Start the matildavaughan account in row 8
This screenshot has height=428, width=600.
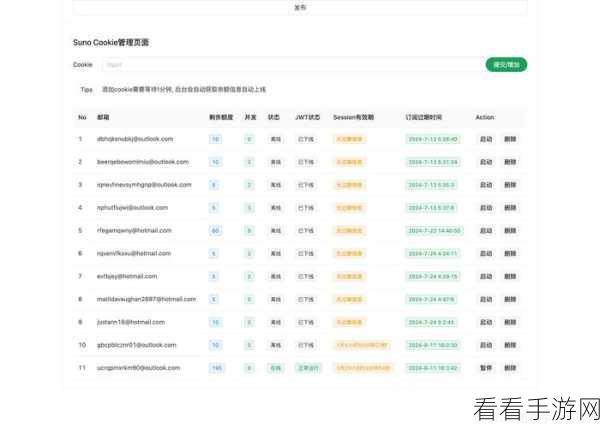click(486, 299)
